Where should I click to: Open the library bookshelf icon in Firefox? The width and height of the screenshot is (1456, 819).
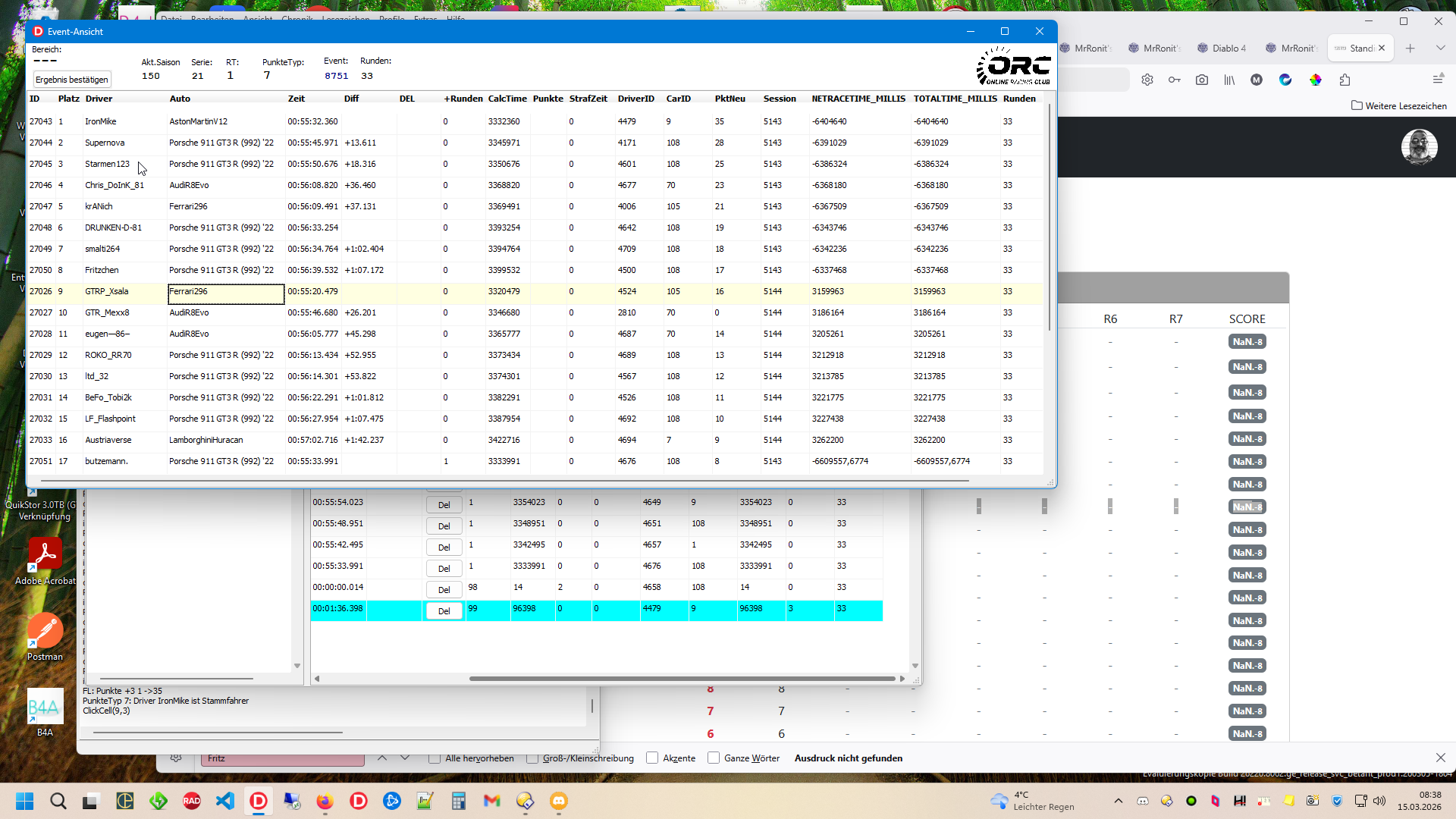(1229, 80)
